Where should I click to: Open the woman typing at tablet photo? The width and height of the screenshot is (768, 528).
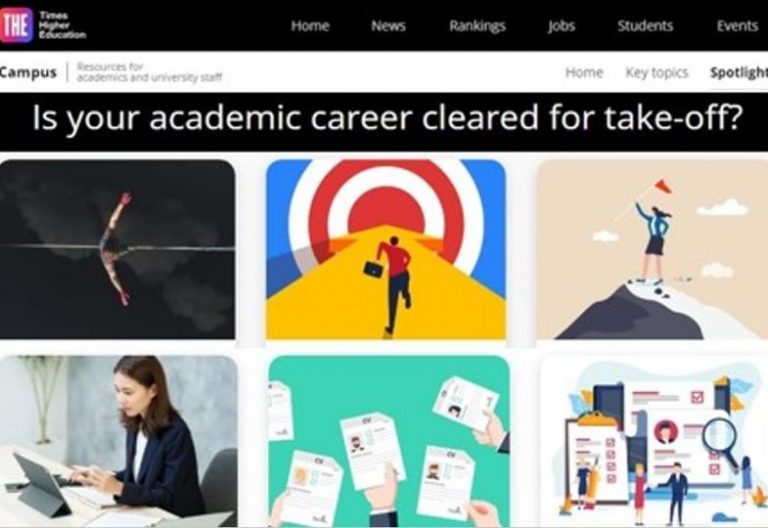[x=119, y=441]
